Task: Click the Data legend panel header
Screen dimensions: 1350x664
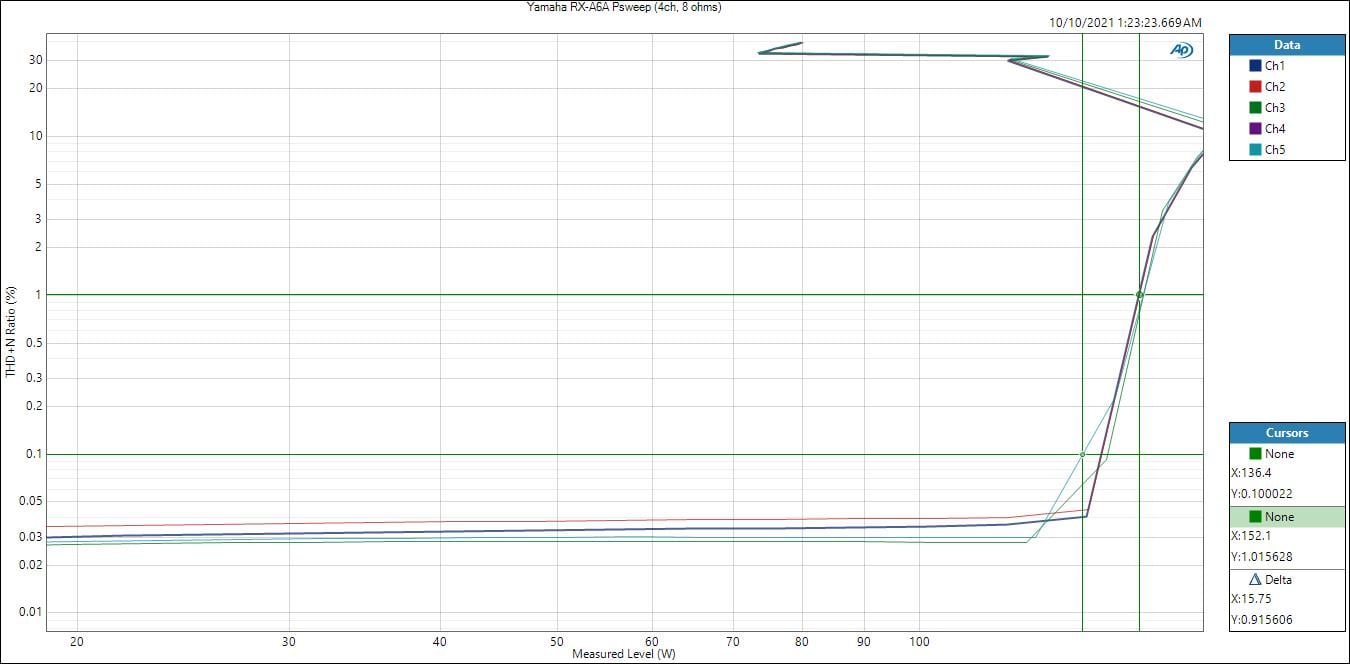Action: pos(1287,45)
